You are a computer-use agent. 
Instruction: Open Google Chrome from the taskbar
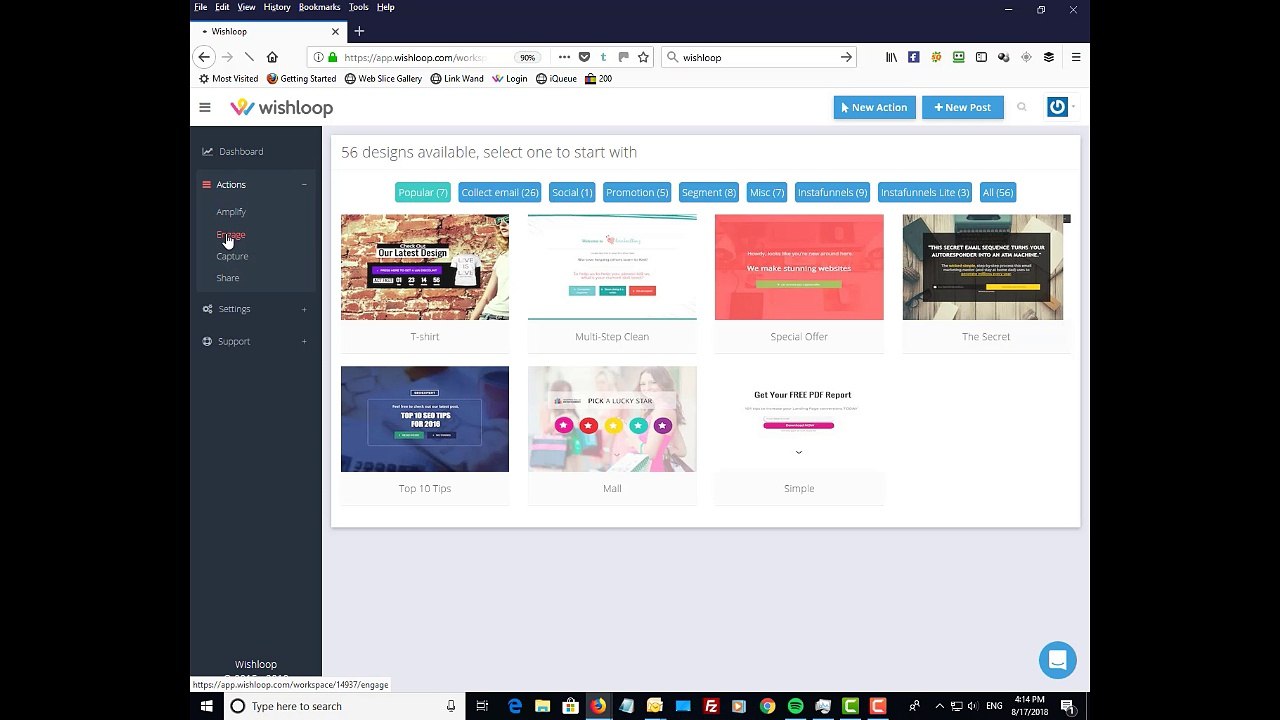click(767, 706)
